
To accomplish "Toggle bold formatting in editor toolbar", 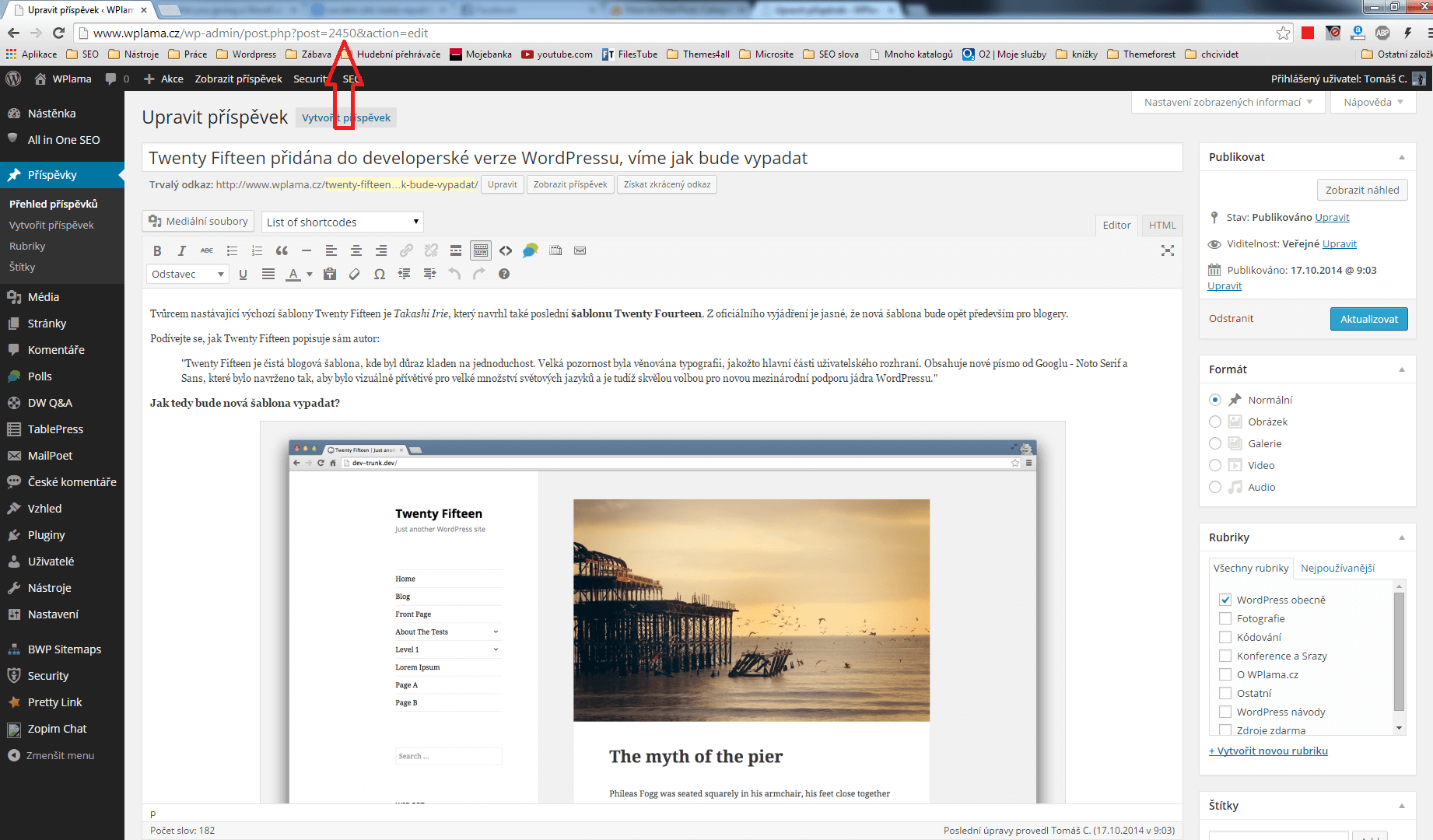I will (157, 250).
